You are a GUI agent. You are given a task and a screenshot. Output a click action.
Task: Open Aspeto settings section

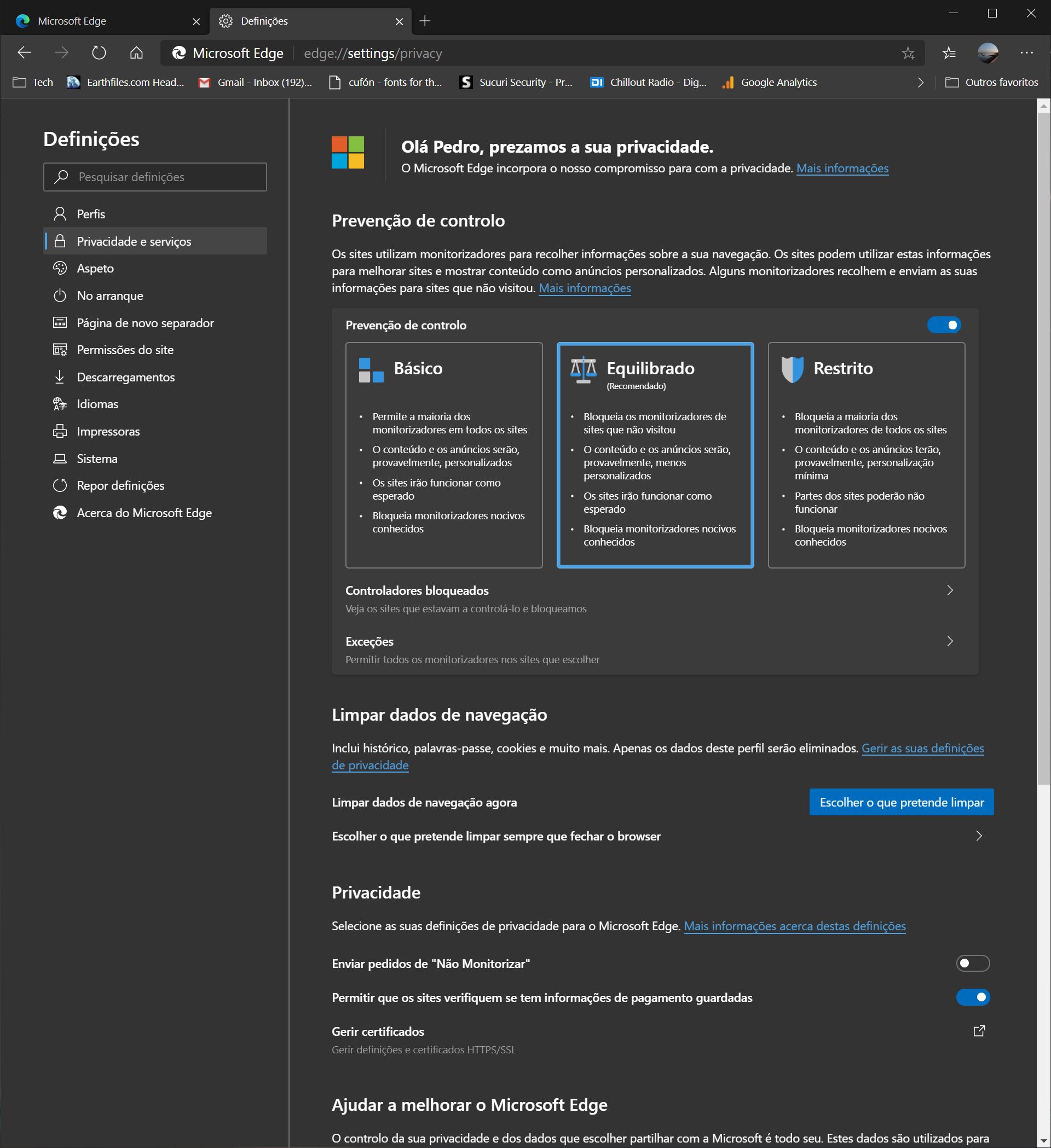(x=155, y=268)
